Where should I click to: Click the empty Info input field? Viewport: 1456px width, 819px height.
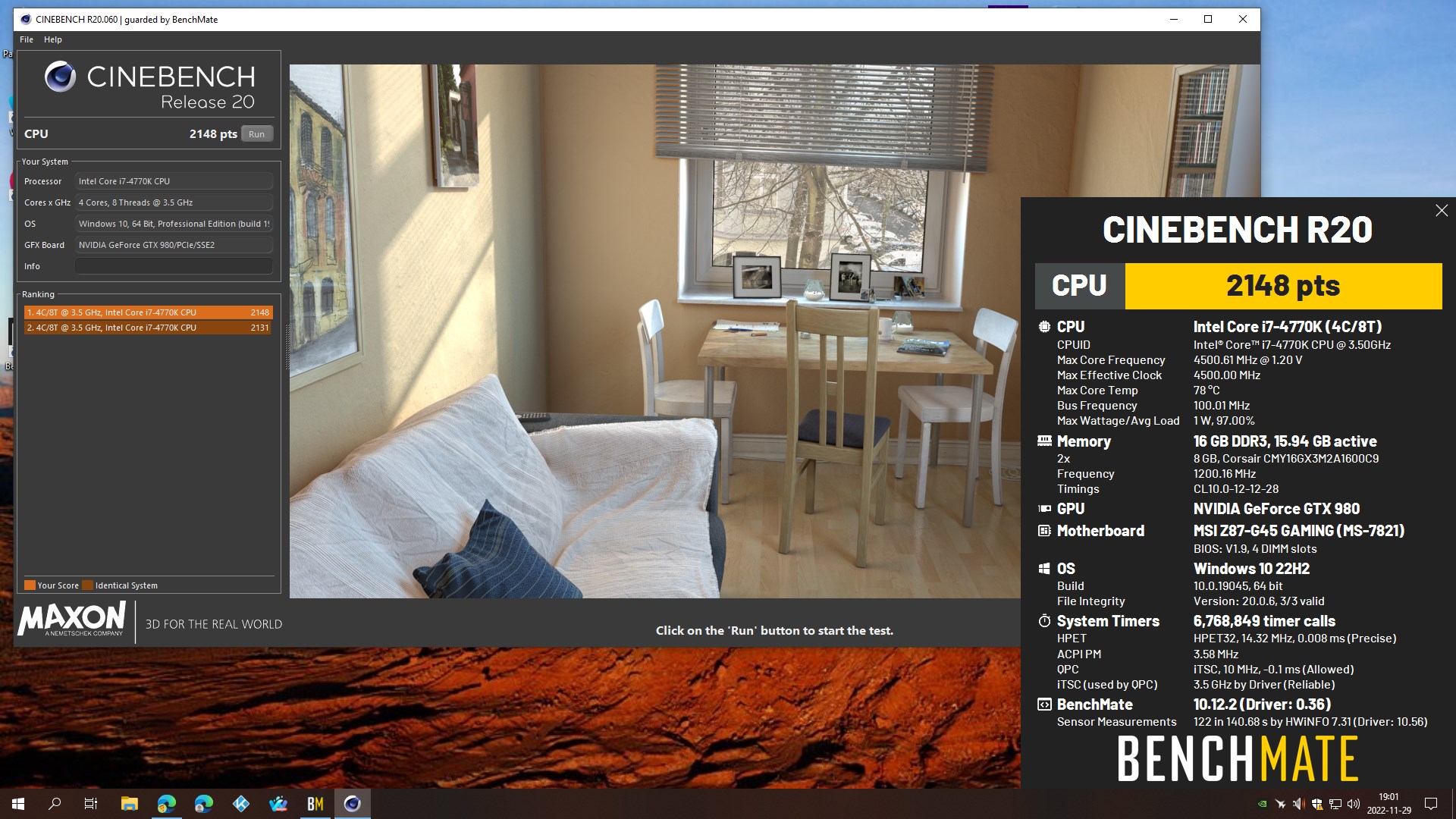[174, 266]
